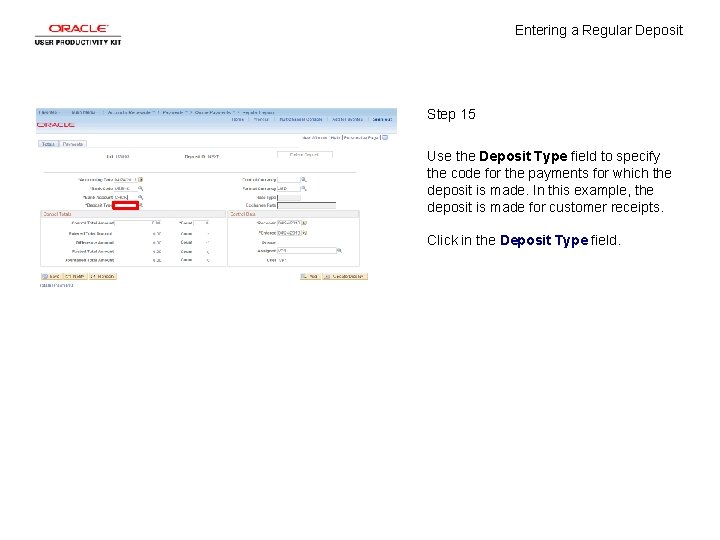This screenshot has height=540, width=720.
Task: Click in the Received date field
Action: 289,223
